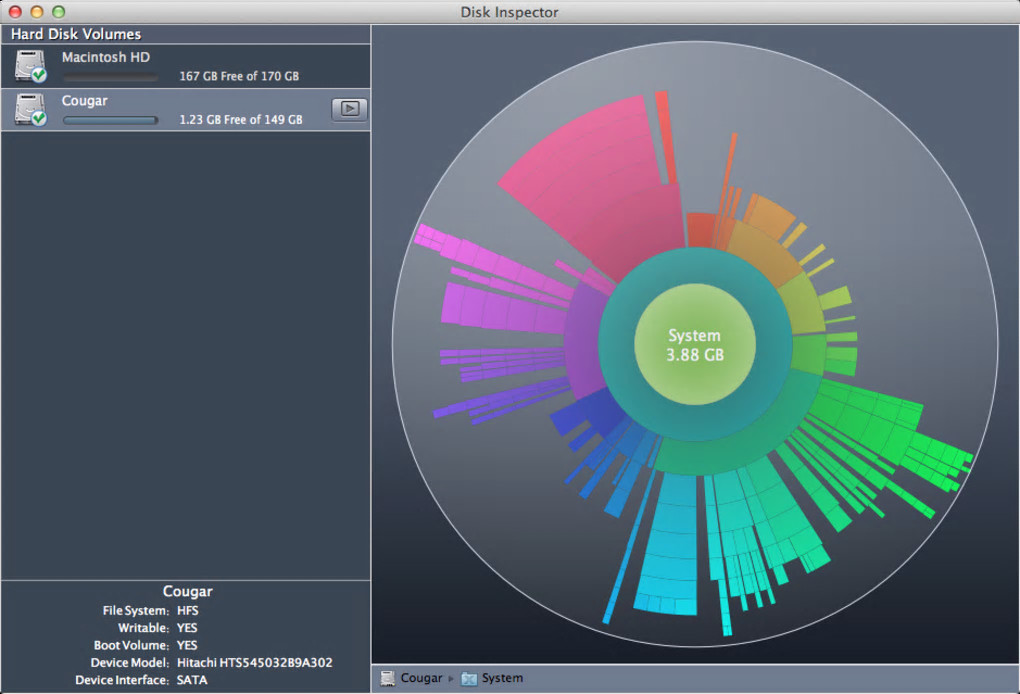The width and height of the screenshot is (1020, 694).
Task: Select the large pink chart segment
Action: 590,180
